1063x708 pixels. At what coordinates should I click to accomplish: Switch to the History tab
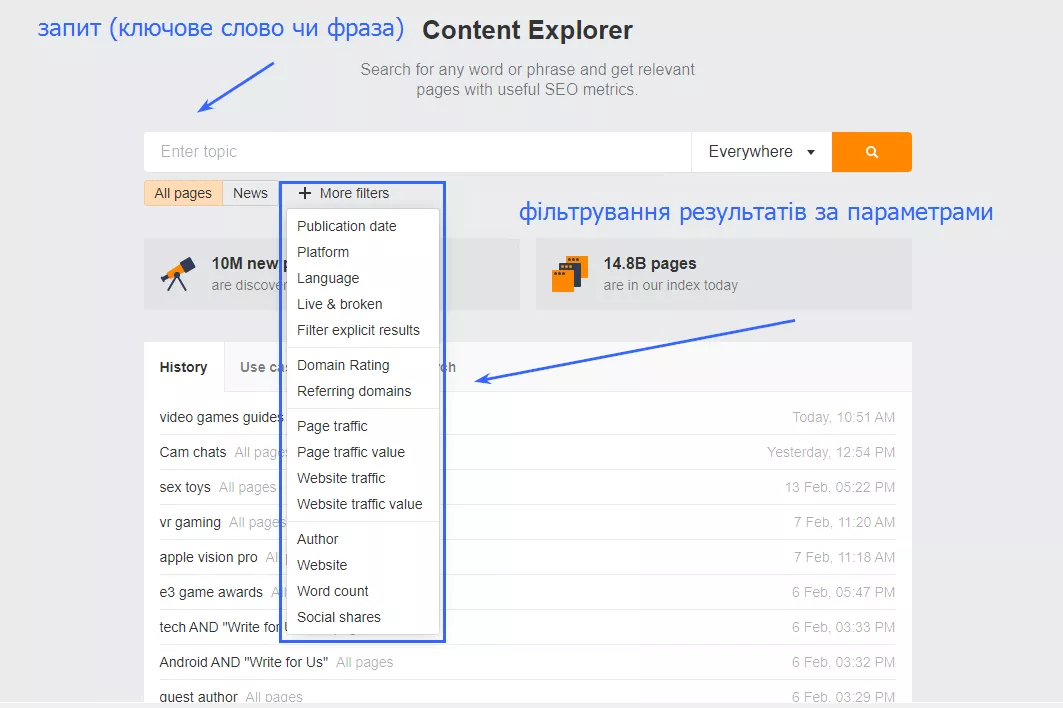(x=183, y=367)
